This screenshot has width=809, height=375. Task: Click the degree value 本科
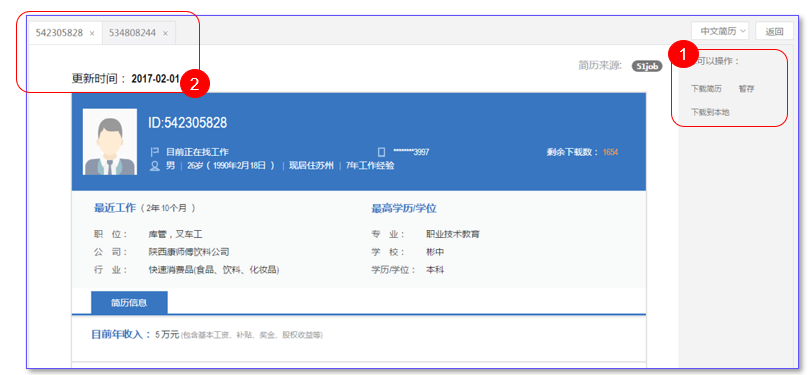(435, 270)
